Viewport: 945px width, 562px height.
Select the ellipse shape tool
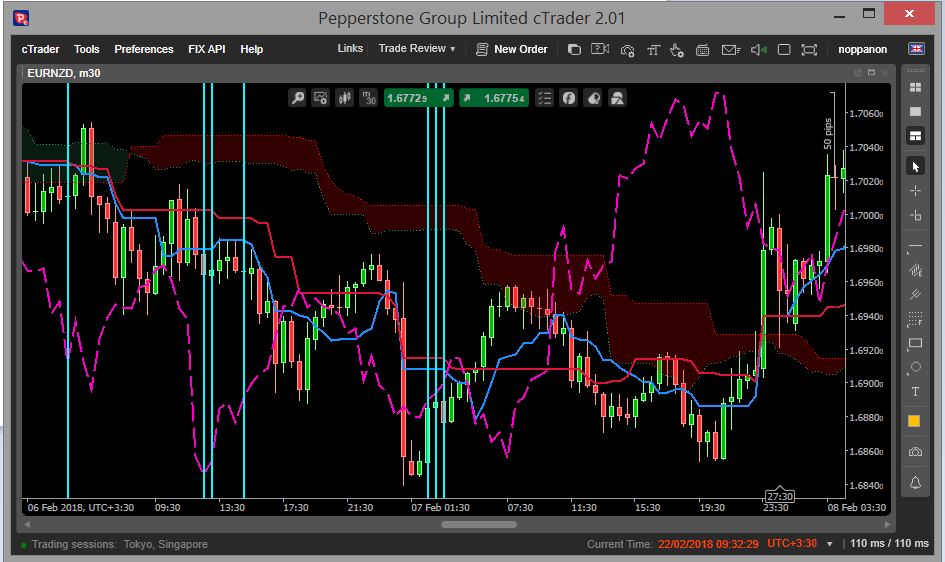(915, 367)
